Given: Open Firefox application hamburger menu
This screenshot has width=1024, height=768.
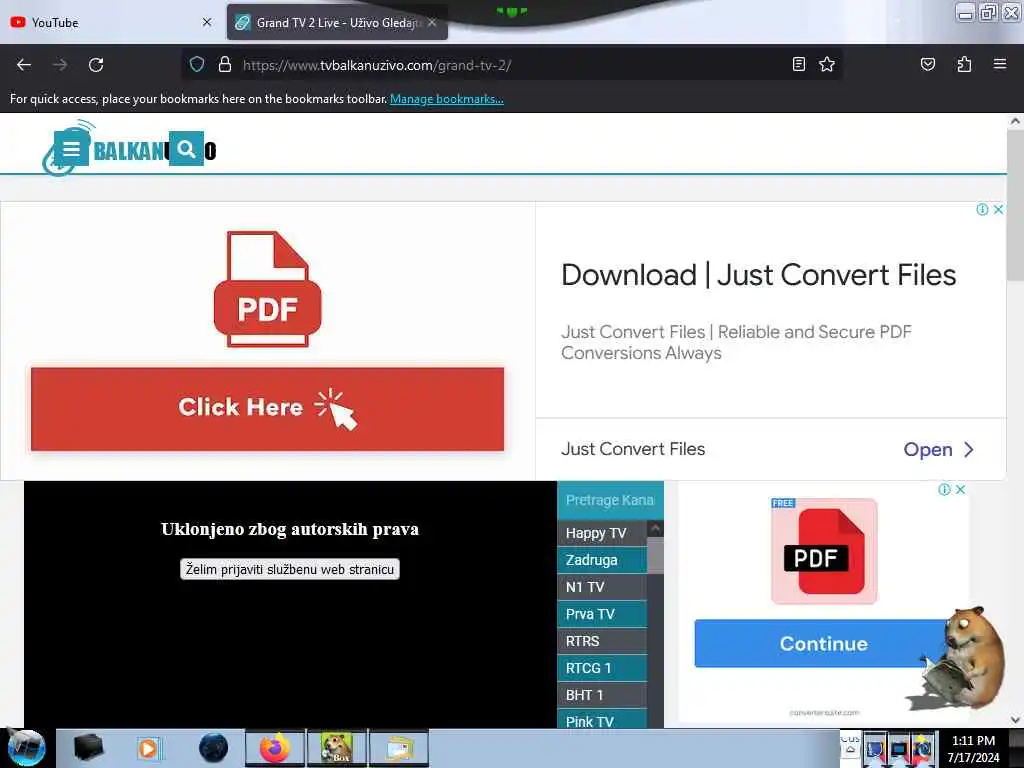Looking at the screenshot, I should tap(999, 64).
